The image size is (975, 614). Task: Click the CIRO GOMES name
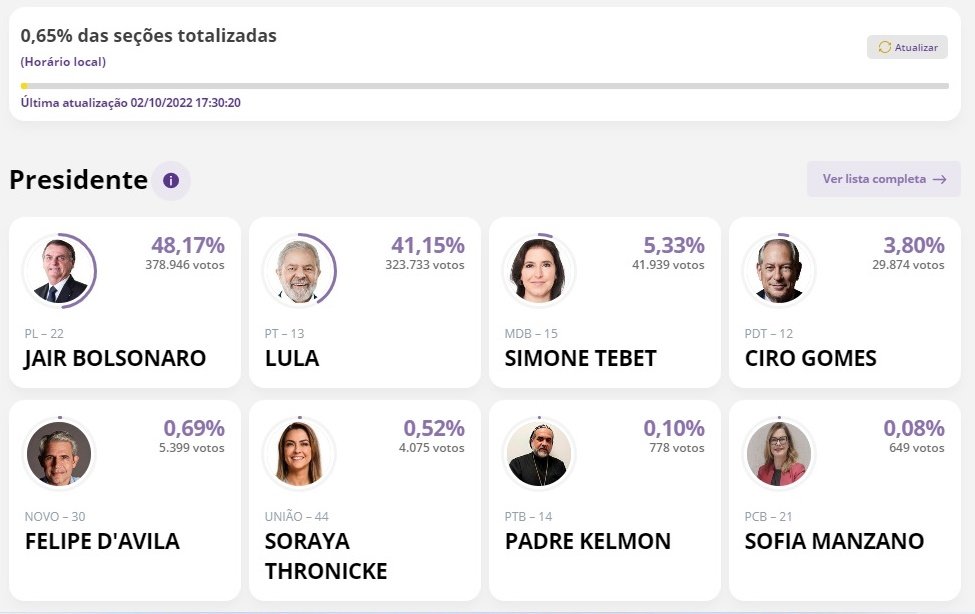pyautogui.click(x=810, y=358)
